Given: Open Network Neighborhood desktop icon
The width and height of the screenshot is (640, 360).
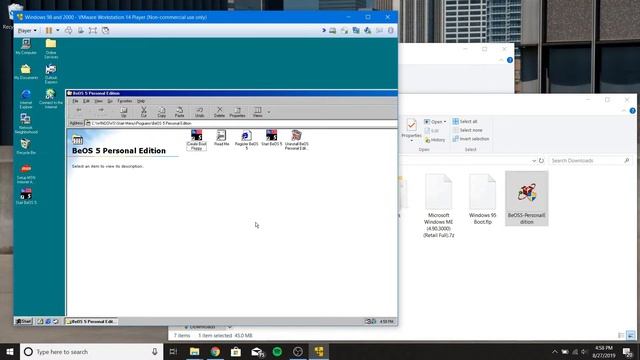Looking at the screenshot, I should (26, 124).
